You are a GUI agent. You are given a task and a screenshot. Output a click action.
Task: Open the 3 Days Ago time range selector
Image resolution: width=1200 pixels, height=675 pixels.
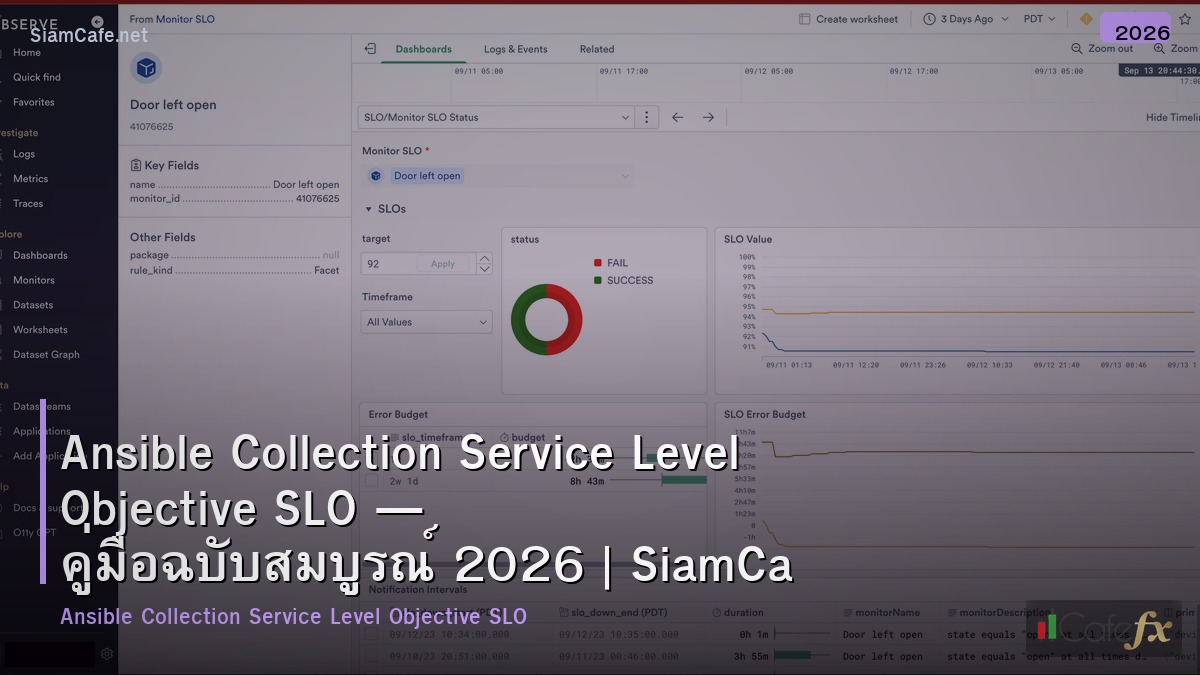pos(963,18)
